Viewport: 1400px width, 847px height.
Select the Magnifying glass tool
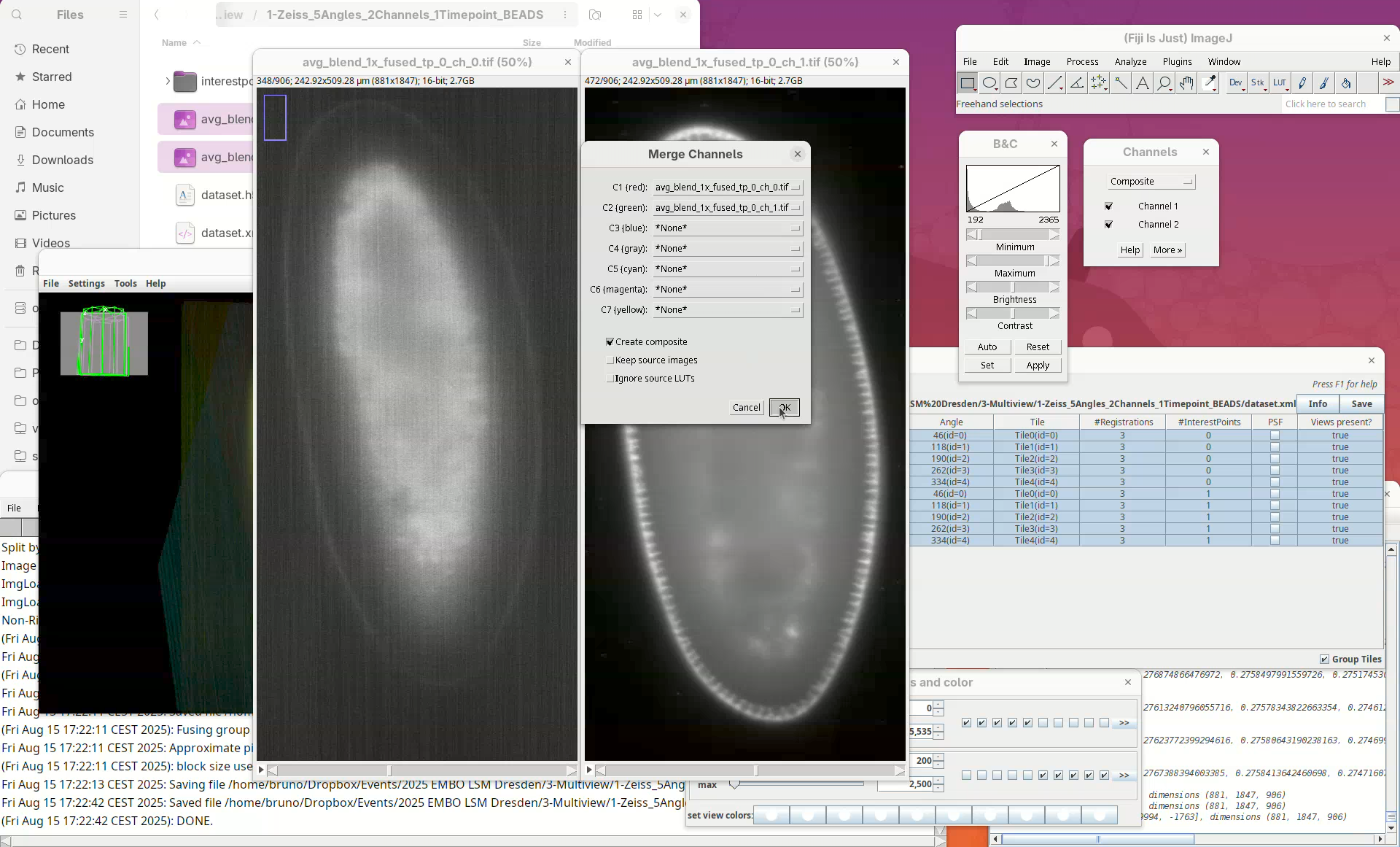tap(1164, 83)
